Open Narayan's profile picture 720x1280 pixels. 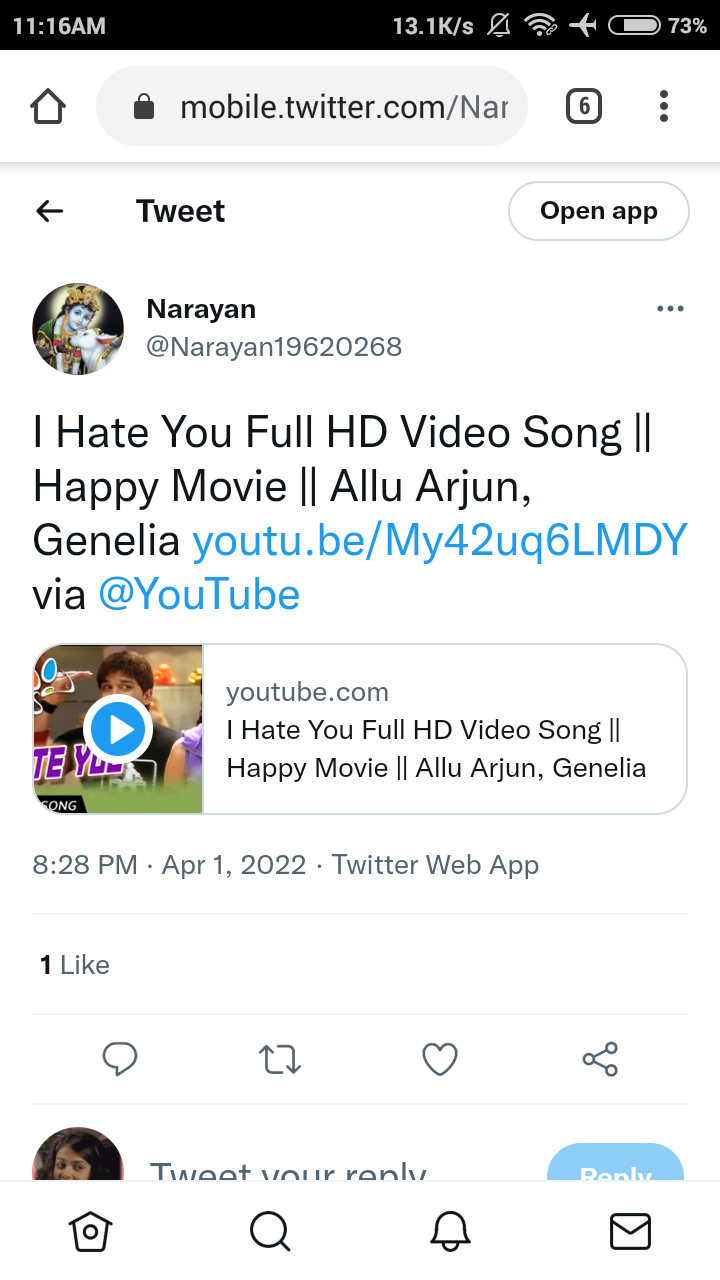(78, 328)
